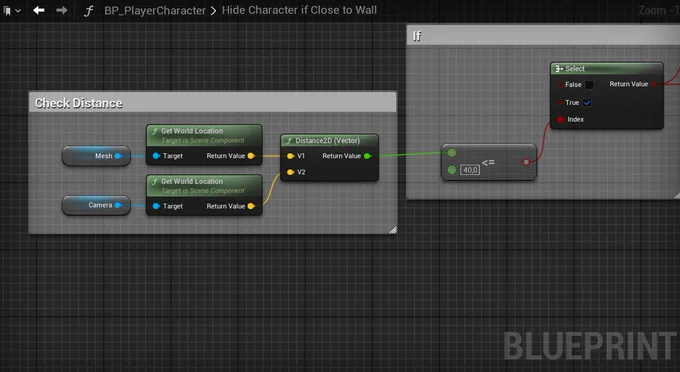
Task: Click the False input pin on Select node
Action: click(x=560, y=85)
